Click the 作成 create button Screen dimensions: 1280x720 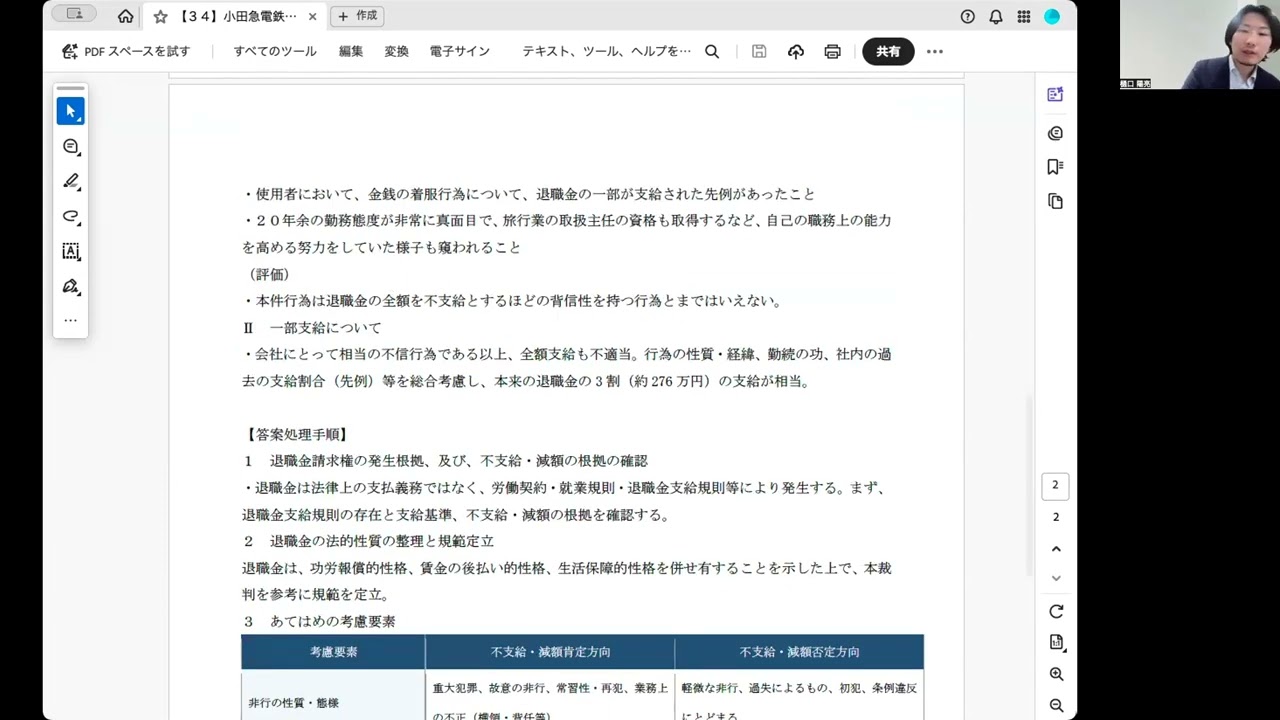(358, 16)
